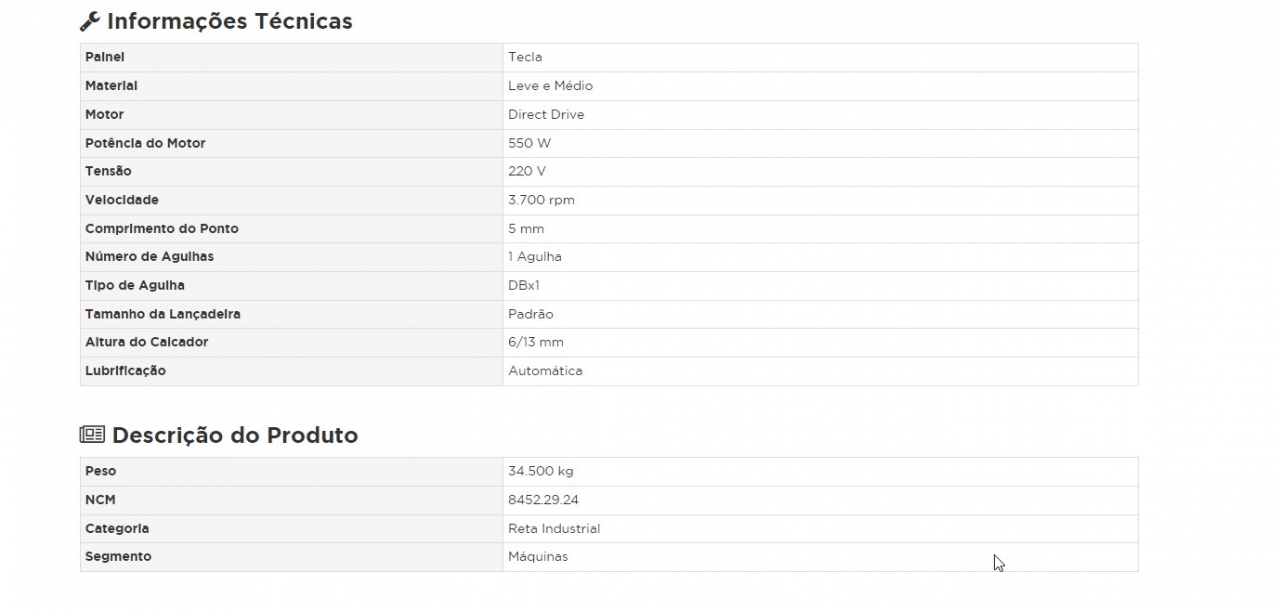Click the 6/13 mm calcador height value

[536, 342]
